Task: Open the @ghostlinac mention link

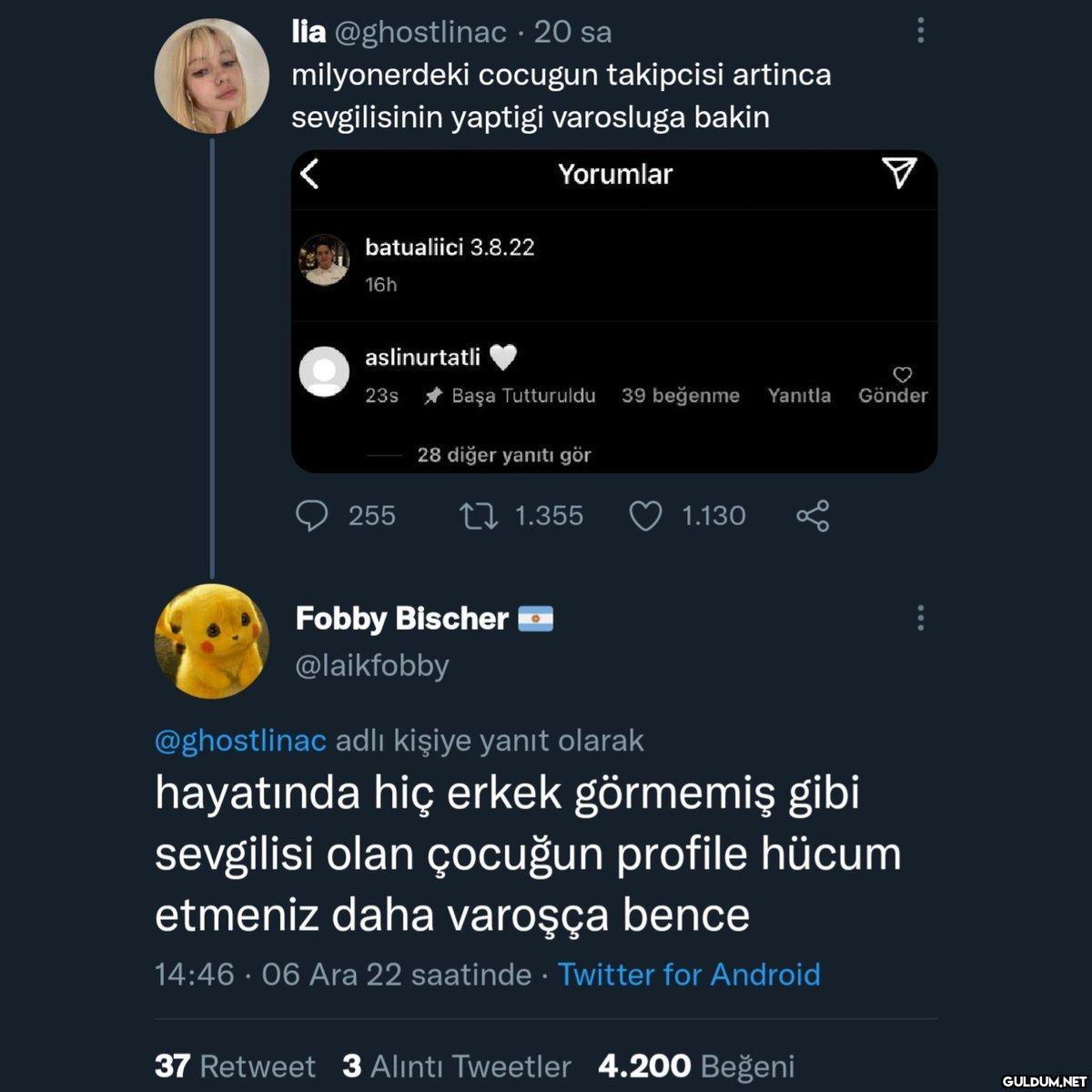Action: point(240,741)
